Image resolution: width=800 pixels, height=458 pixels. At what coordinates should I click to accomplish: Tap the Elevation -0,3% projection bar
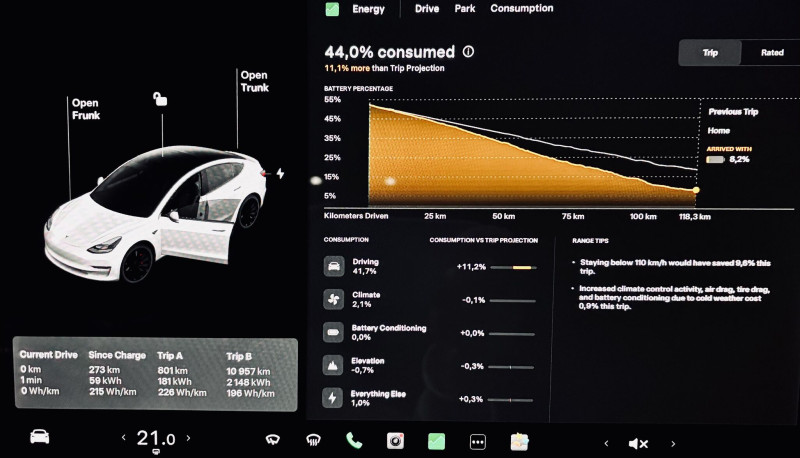(511, 367)
